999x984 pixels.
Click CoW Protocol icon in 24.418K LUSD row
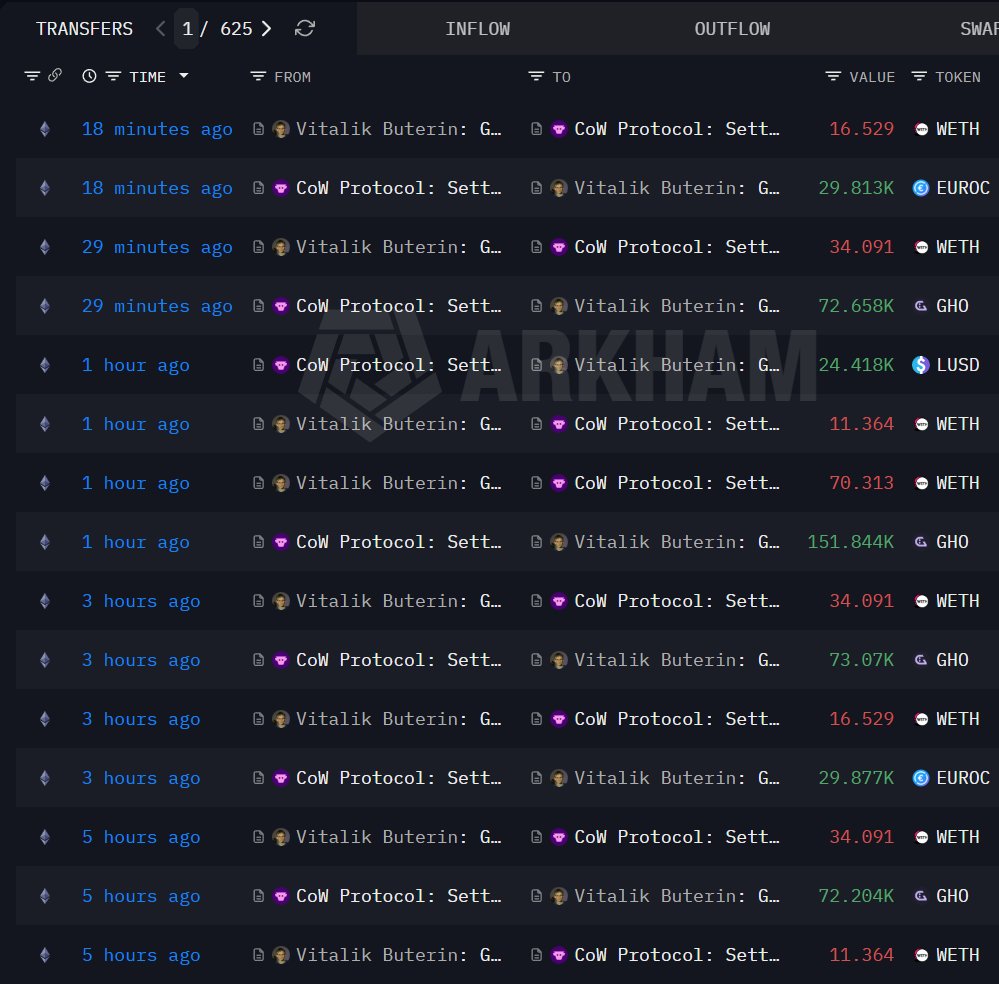(280, 365)
